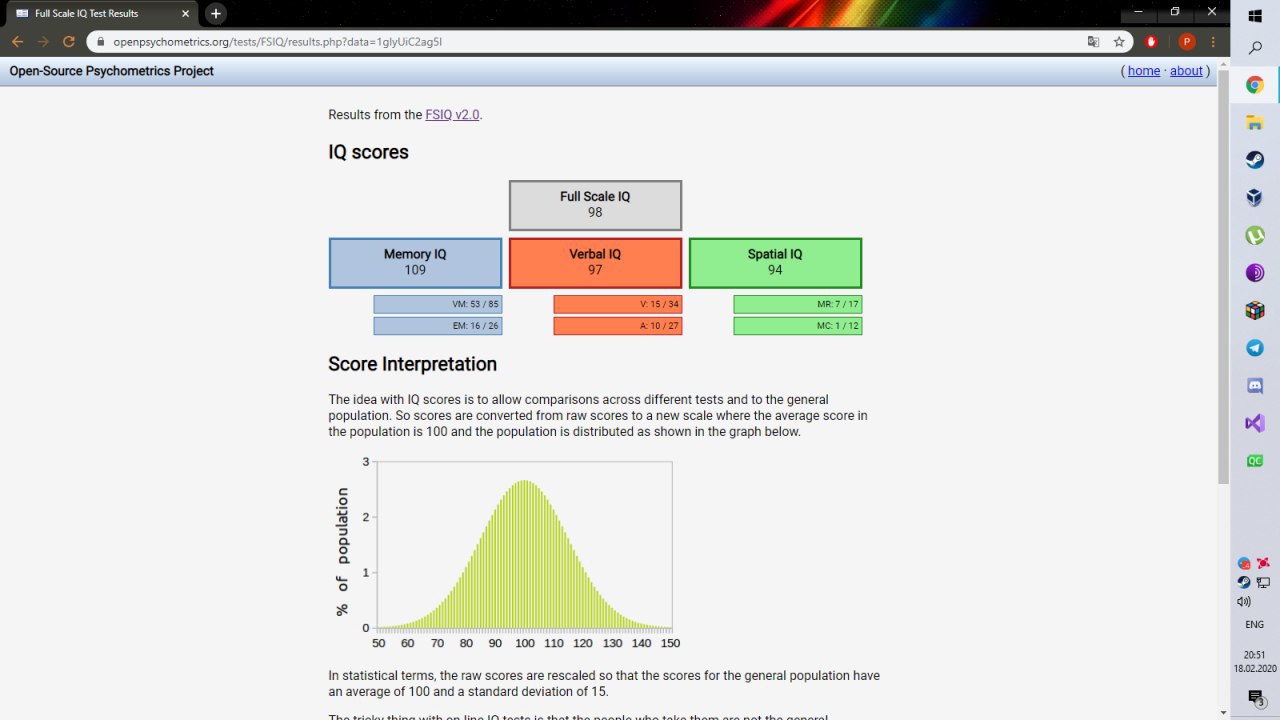The image size is (1280, 720).
Task: Open Telegram from the taskbar
Action: [1255, 348]
